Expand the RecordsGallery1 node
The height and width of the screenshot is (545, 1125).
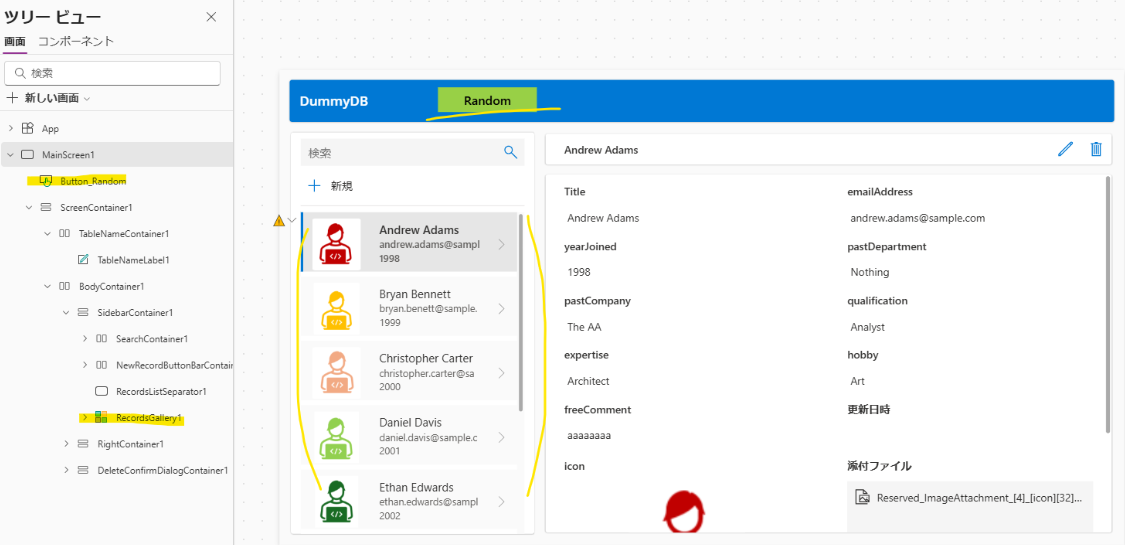85,417
